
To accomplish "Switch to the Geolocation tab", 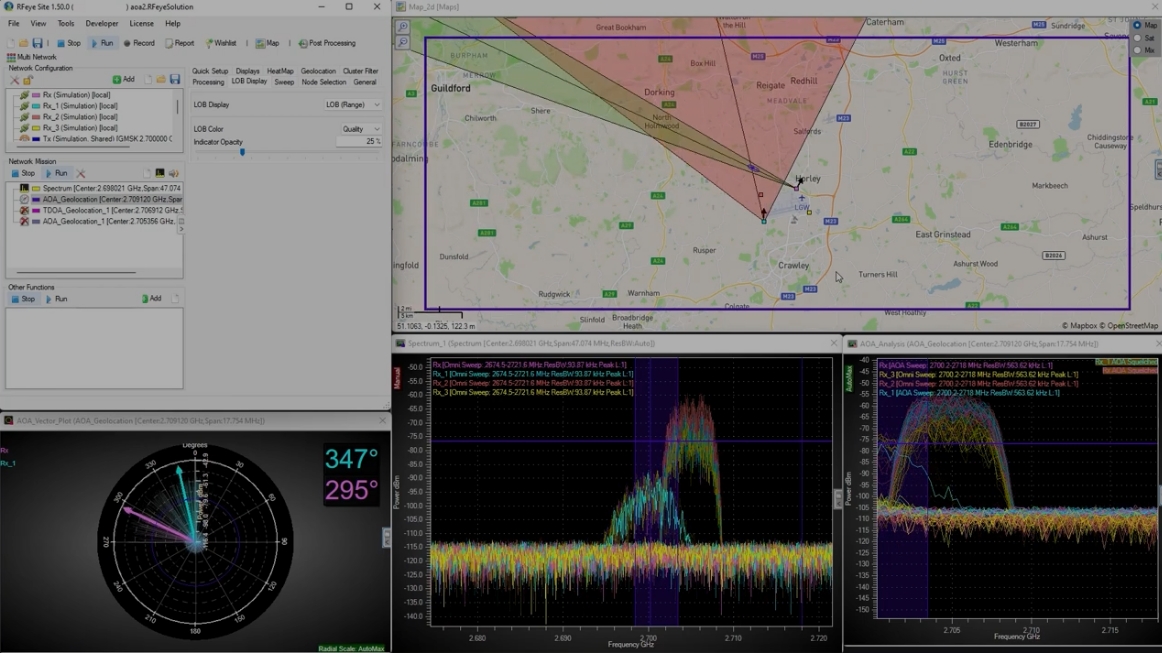I will [318, 71].
